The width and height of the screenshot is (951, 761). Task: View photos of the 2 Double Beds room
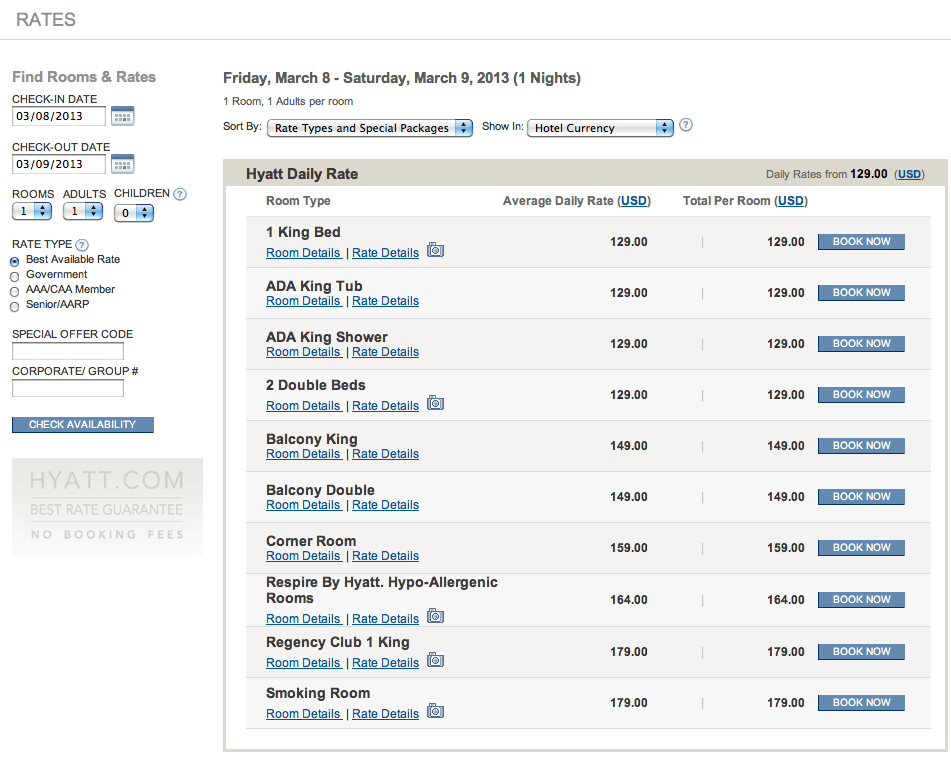(x=435, y=403)
